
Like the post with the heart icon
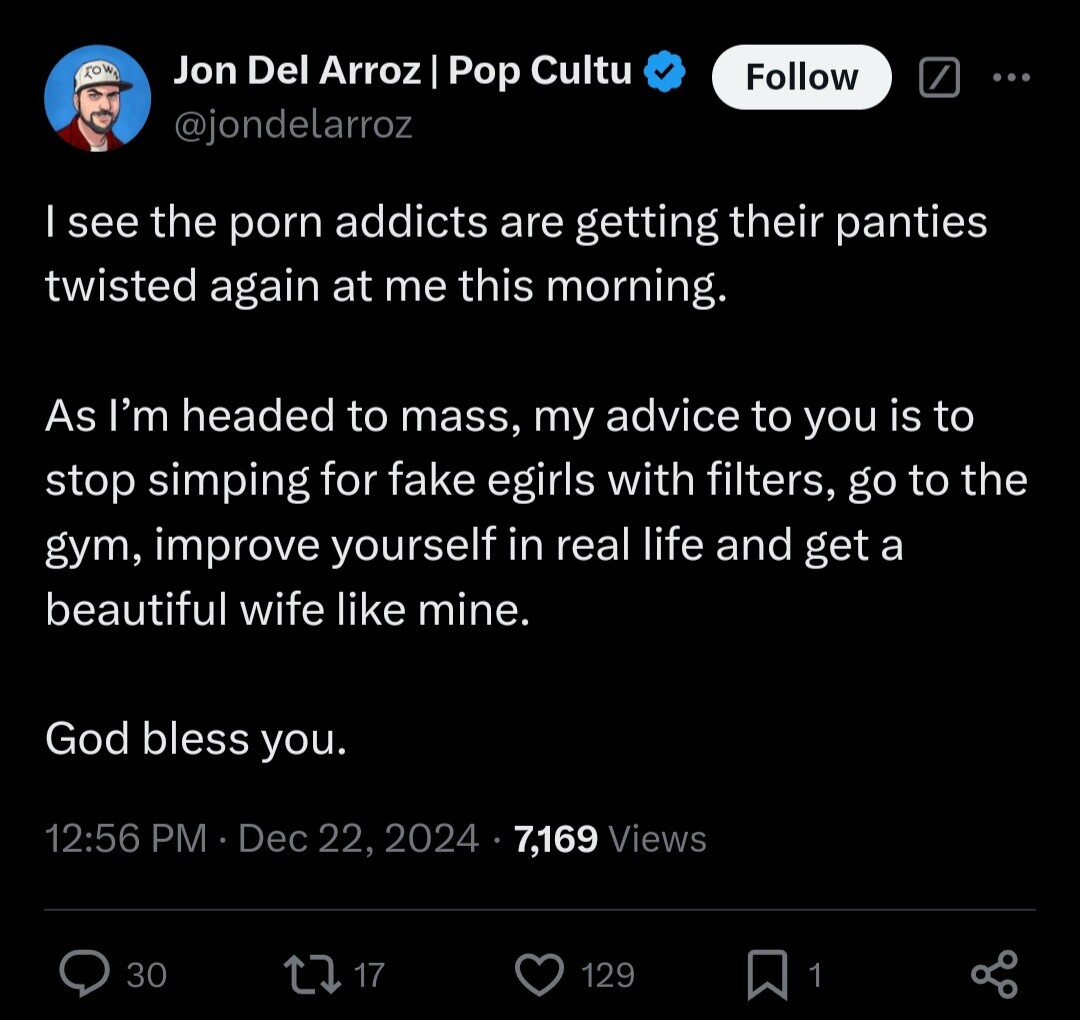click(x=539, y=974)
